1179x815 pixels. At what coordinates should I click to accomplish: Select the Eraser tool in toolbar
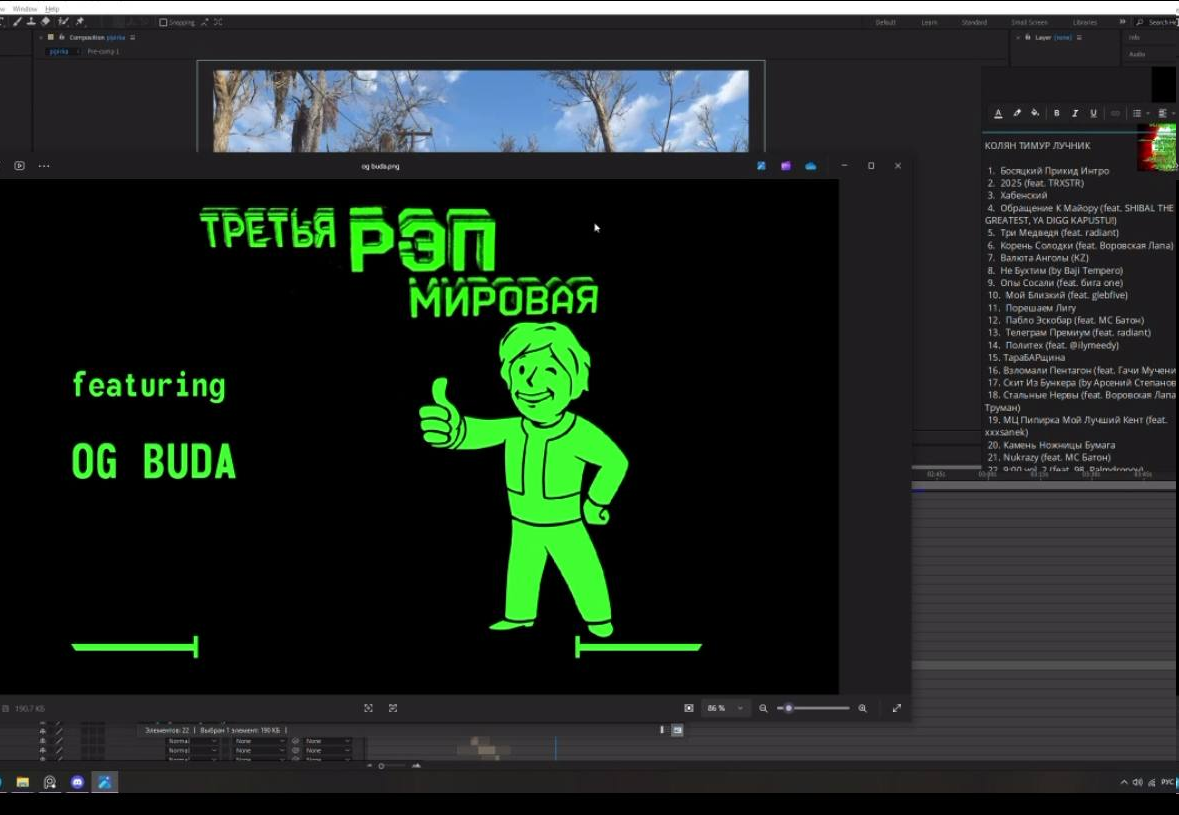(45, 22)
